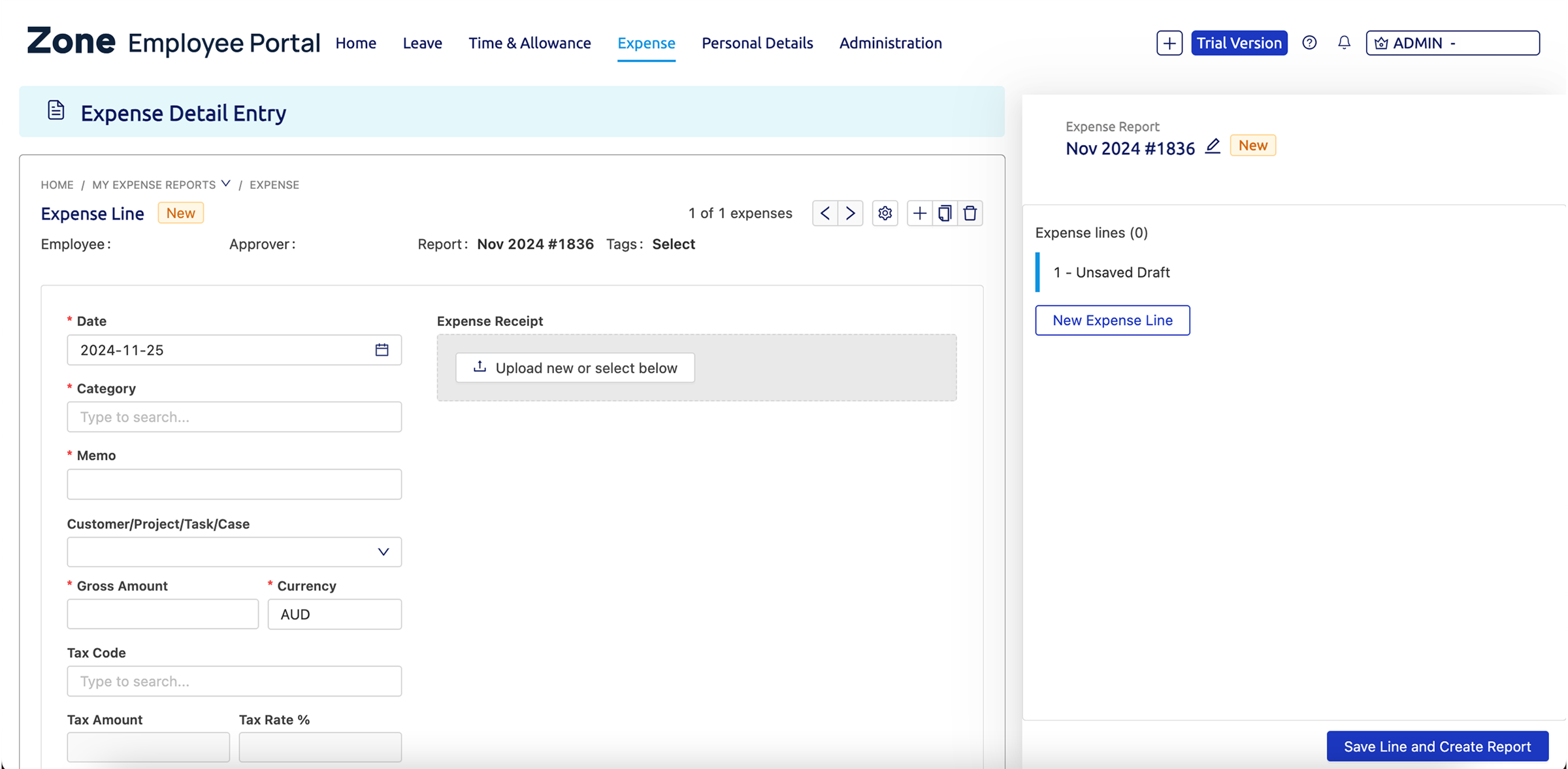The image size is (1568, 769).
Task: Click Save Line and Create Report
Action: [1437, 746]
